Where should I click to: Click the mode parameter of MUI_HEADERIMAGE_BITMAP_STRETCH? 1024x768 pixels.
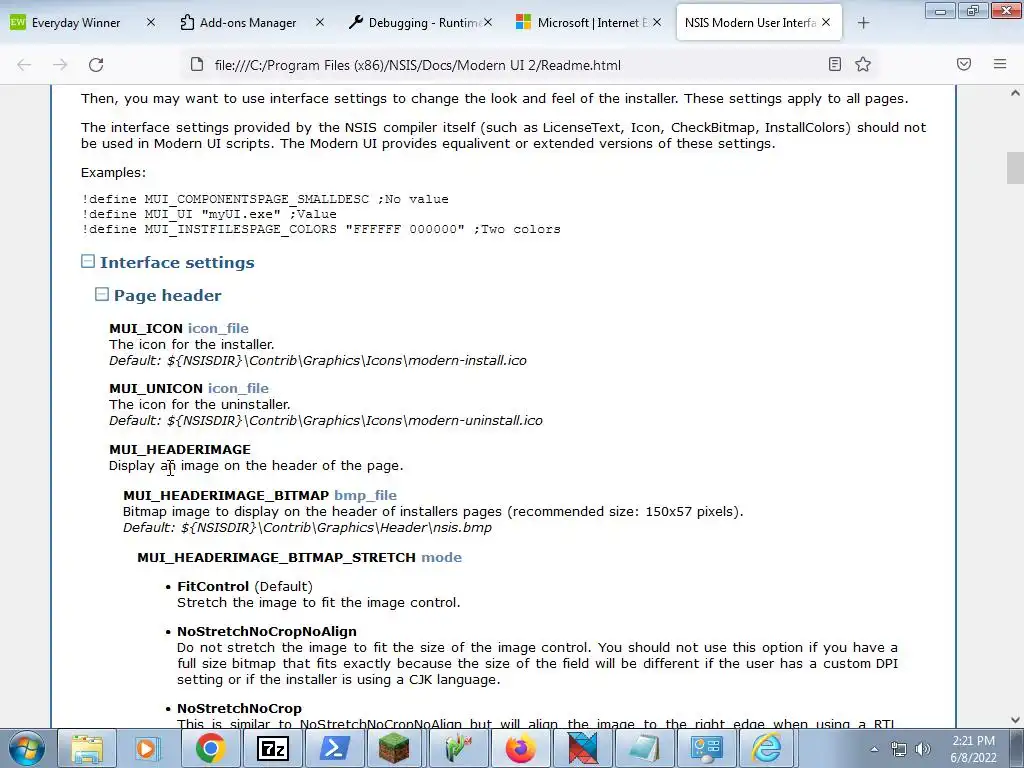[x=441, y=557]
